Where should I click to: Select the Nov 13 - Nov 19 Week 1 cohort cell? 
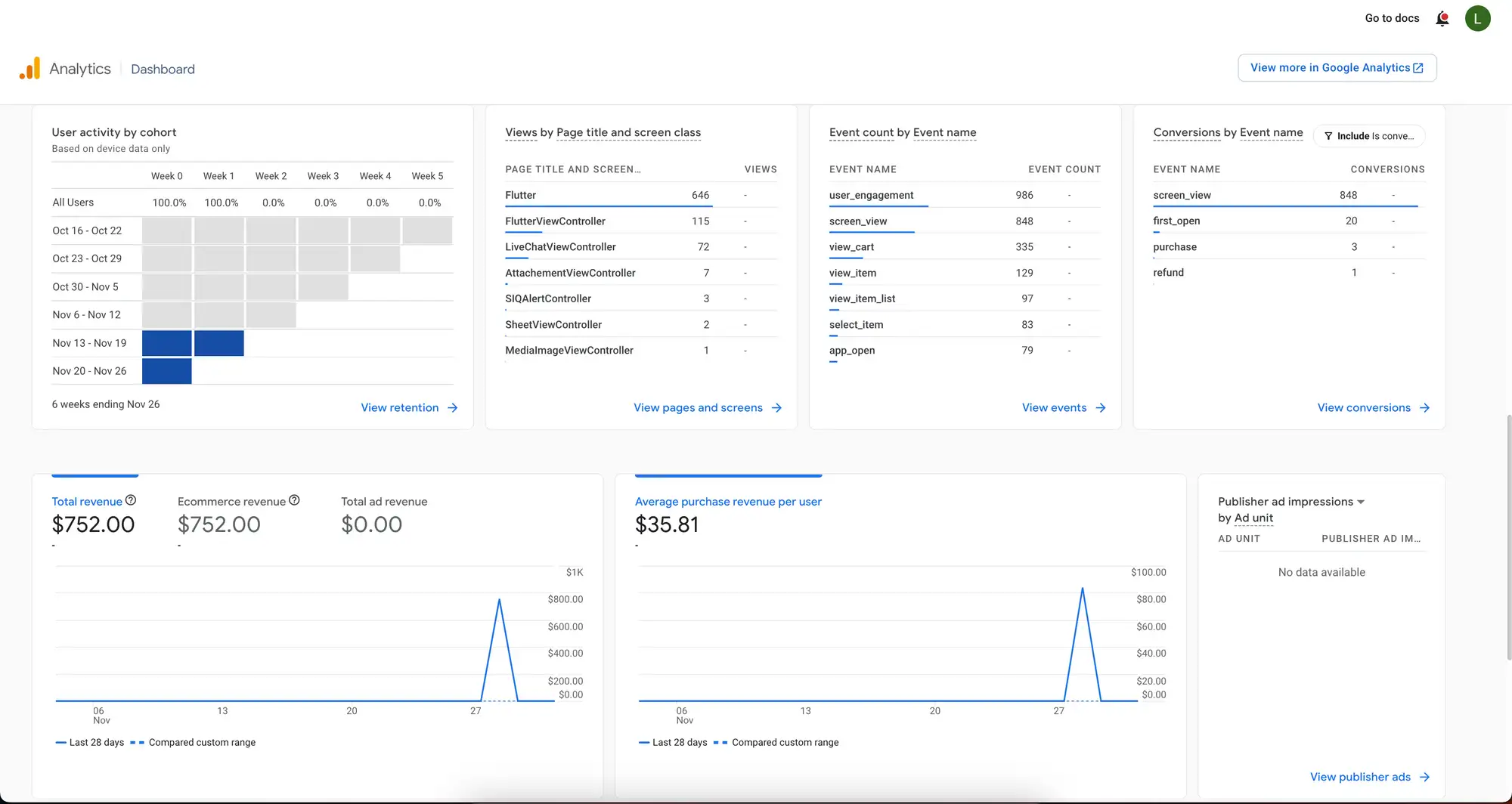(x=219, y=343)
